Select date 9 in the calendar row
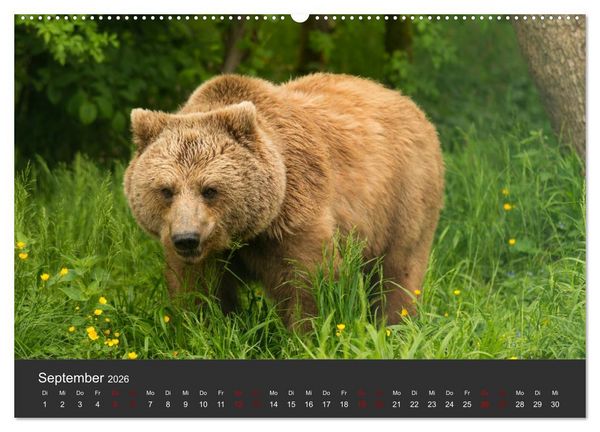The width and height of the screenshot is (600, 432). [186, 404]
